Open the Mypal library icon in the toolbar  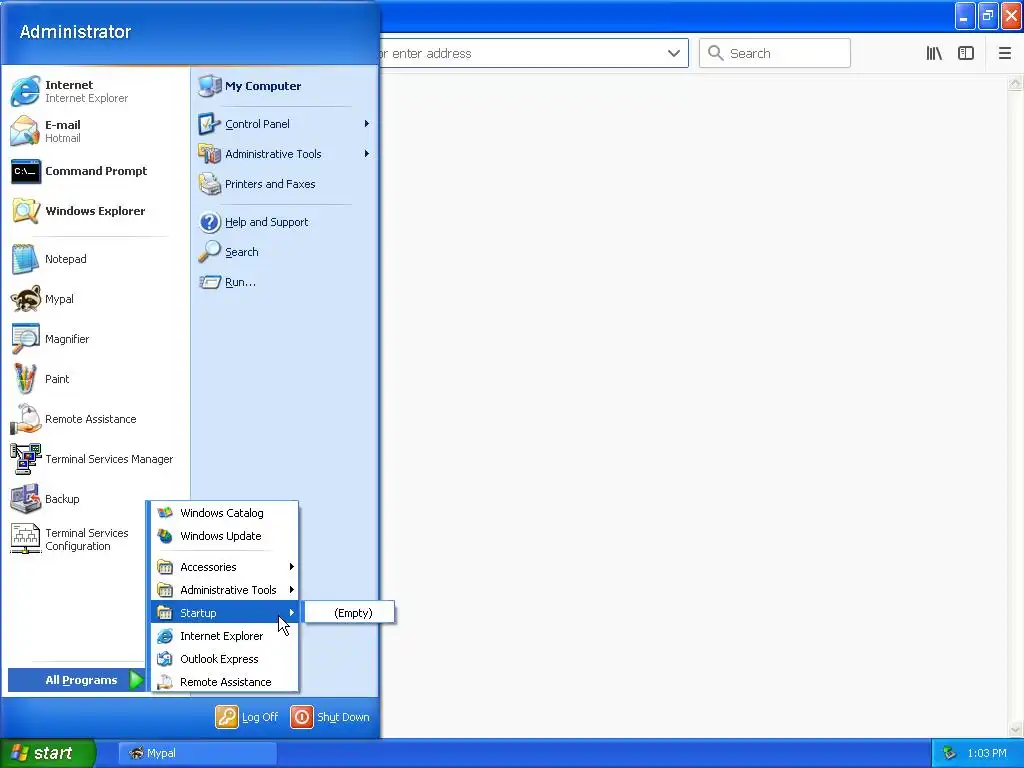[x=934, y=54]
